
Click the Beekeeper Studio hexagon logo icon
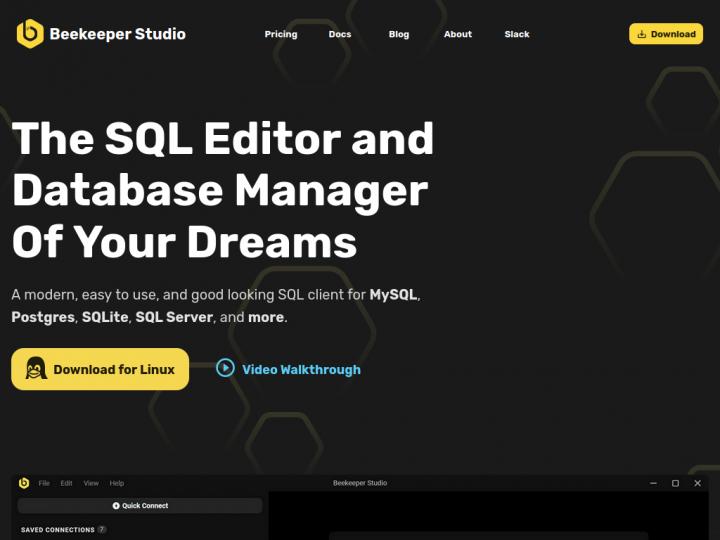tap(30, 34)
